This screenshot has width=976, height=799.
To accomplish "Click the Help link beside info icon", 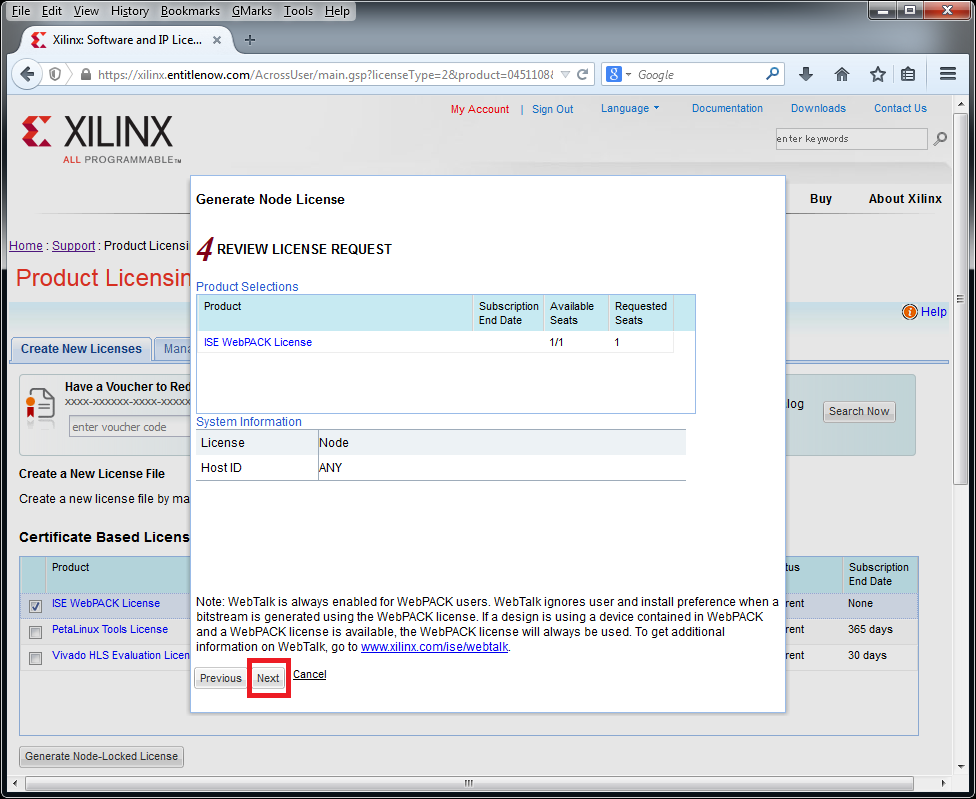I will (x=933, y=312).
